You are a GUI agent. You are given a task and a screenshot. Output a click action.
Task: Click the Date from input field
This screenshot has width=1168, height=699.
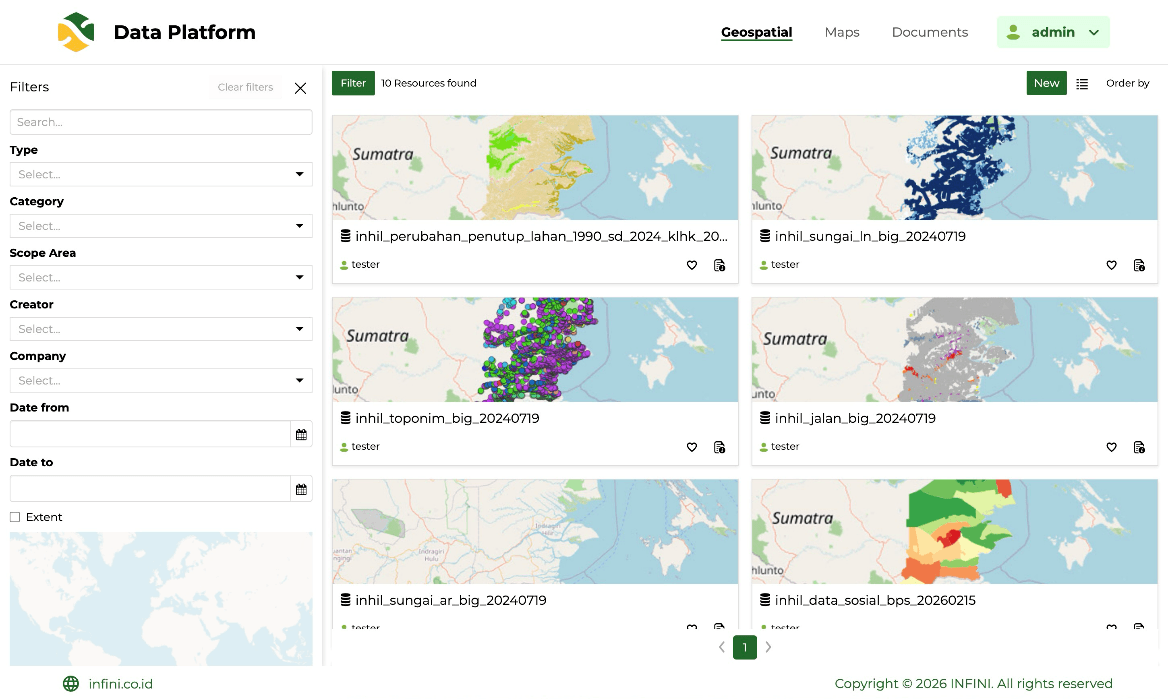coord(150,434)
